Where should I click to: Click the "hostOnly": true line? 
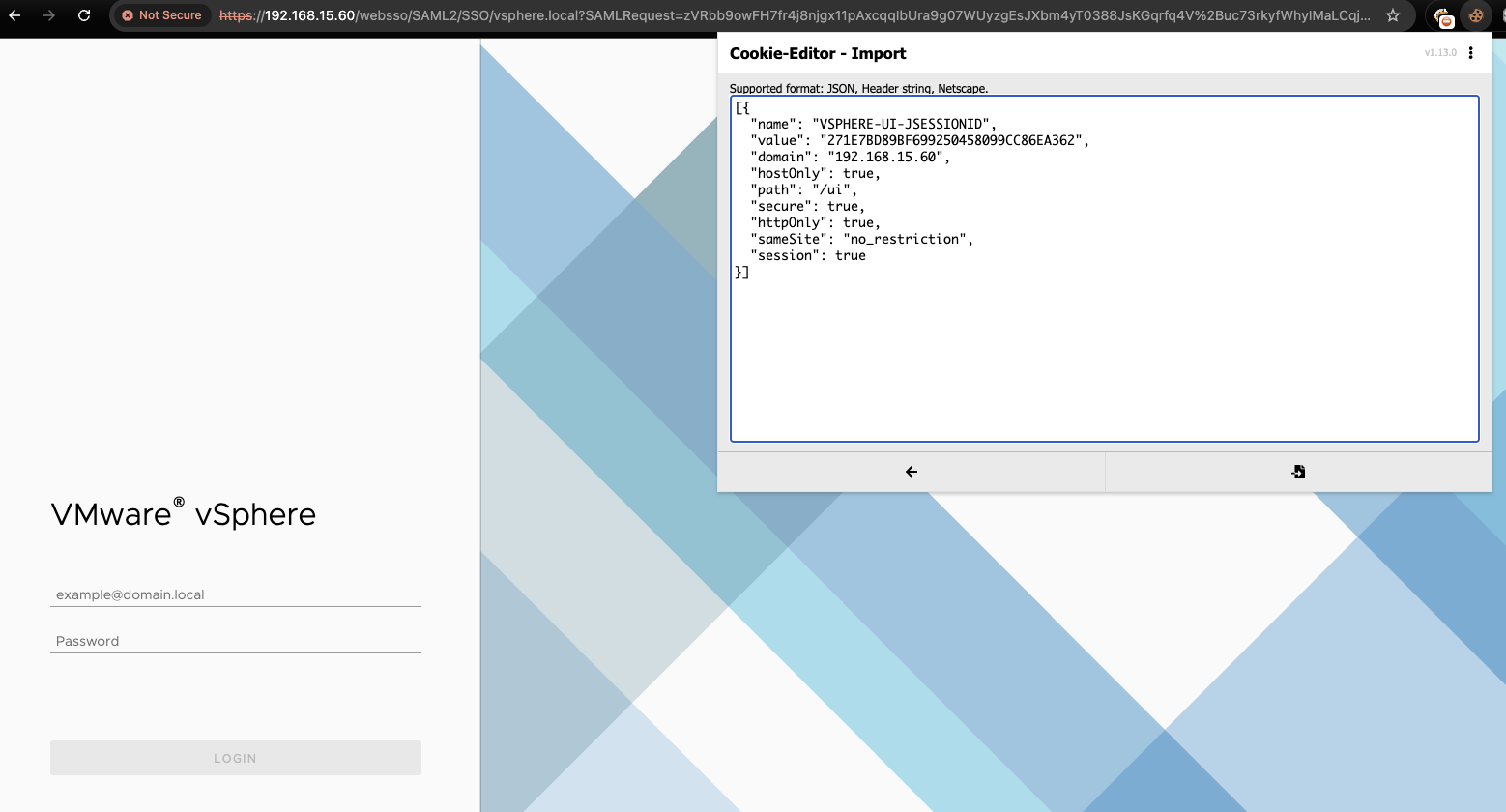[815, 173]
